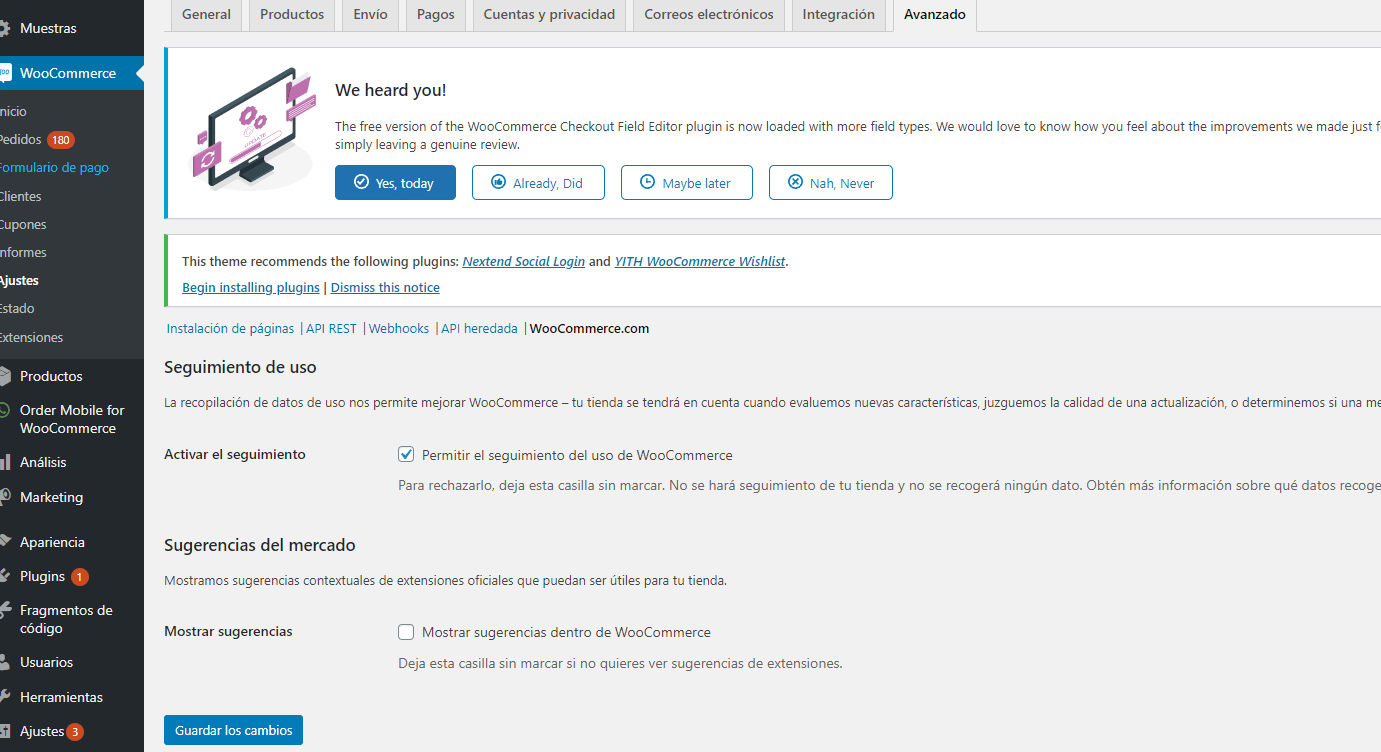Click the checkout plugin monitor illustration
The image size is (1381, 752).
pos(252,129)
